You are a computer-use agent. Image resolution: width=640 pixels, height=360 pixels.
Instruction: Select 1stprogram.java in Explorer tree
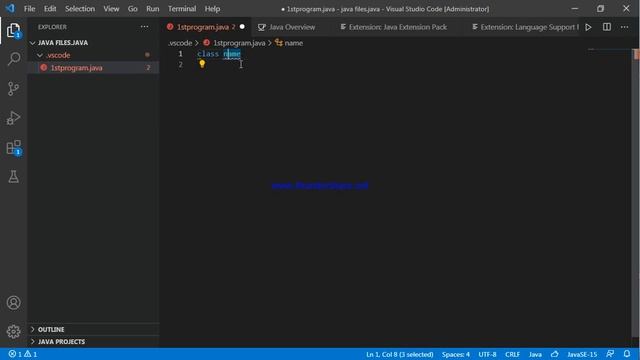point(93,68)
